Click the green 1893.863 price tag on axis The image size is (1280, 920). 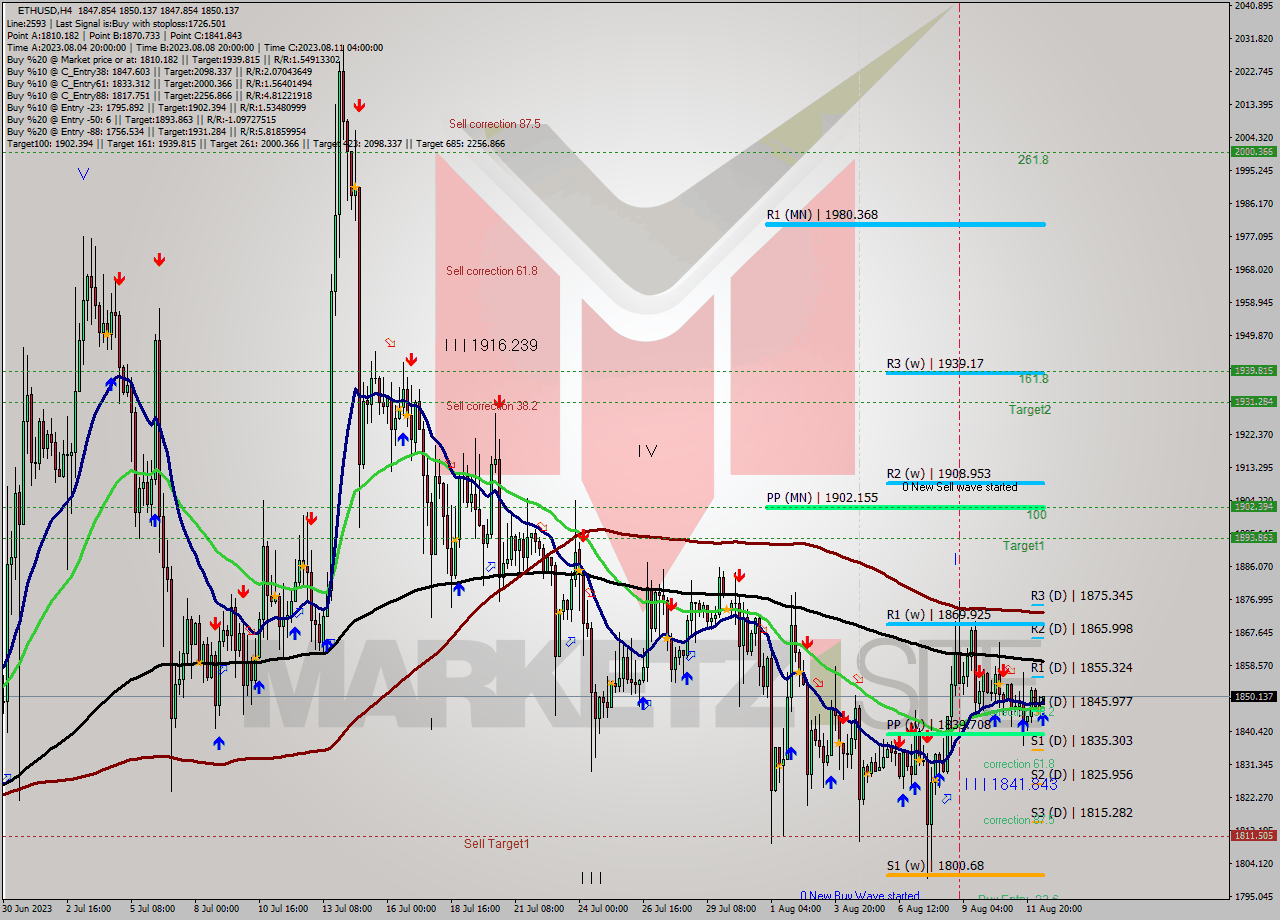[x=1253, y=537]
